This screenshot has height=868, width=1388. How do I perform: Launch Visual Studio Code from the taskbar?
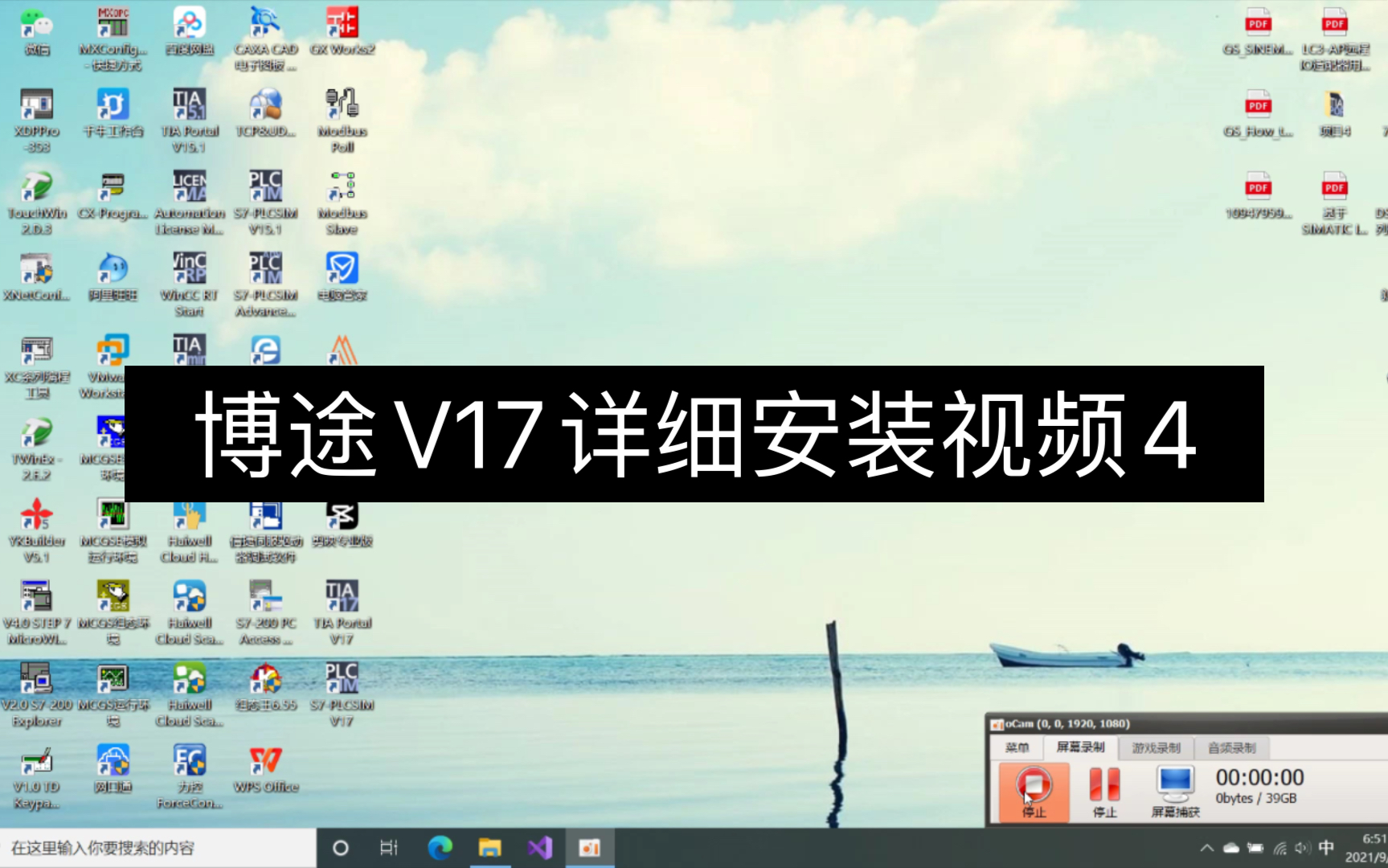pos(540,848)
